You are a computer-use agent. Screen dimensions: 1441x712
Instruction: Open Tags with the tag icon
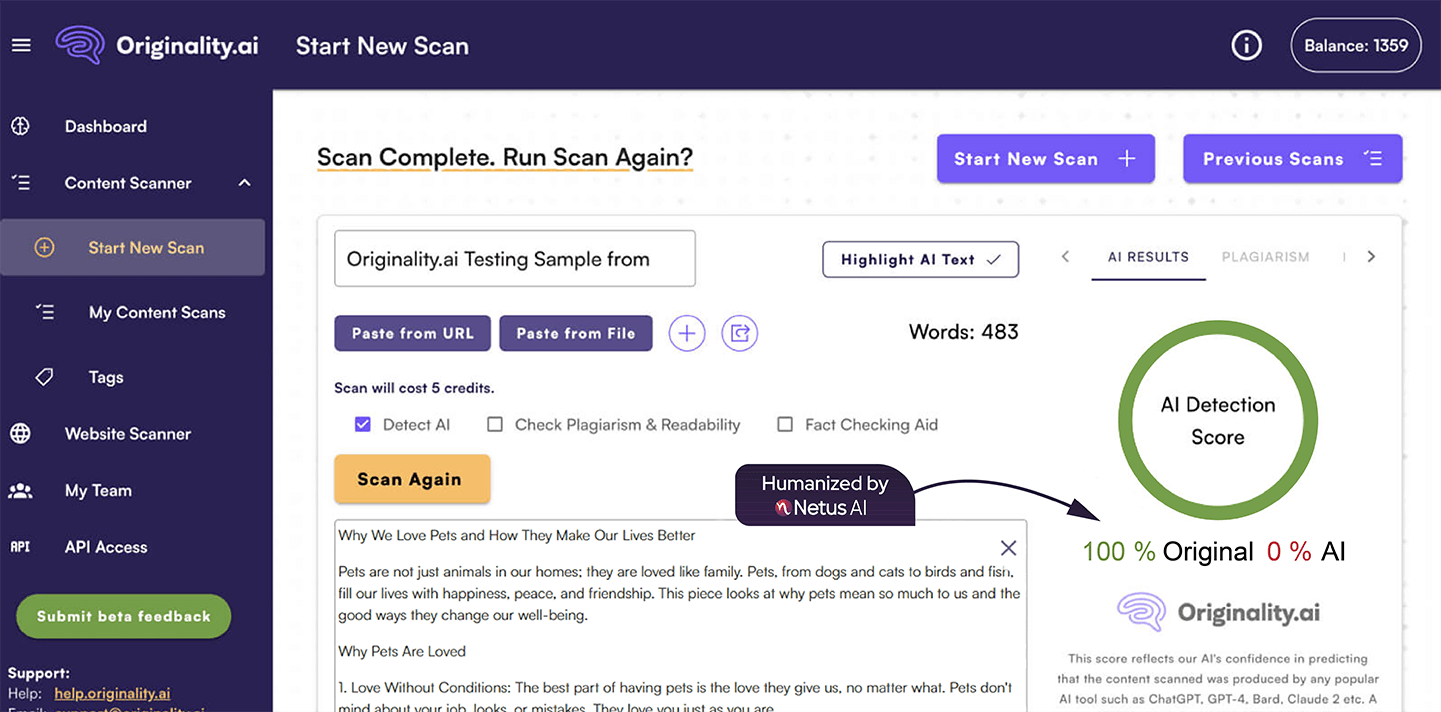coord(44,377)
